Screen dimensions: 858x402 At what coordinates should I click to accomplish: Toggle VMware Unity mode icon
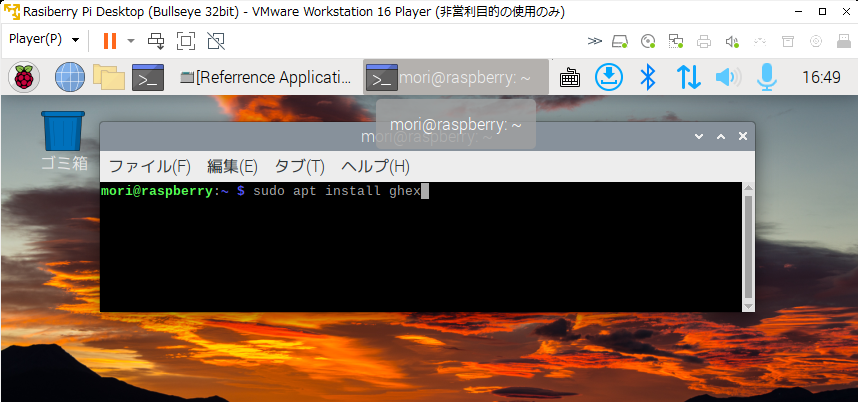pos(216,40)
